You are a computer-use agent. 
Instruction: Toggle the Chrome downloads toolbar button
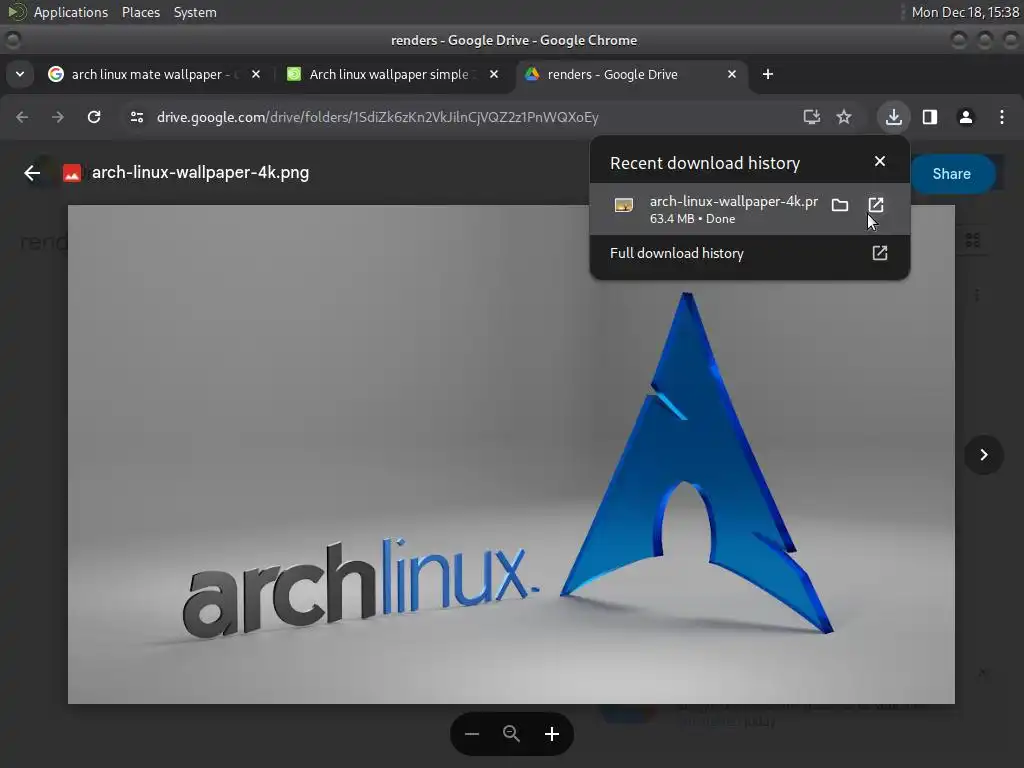click(893, 117)
